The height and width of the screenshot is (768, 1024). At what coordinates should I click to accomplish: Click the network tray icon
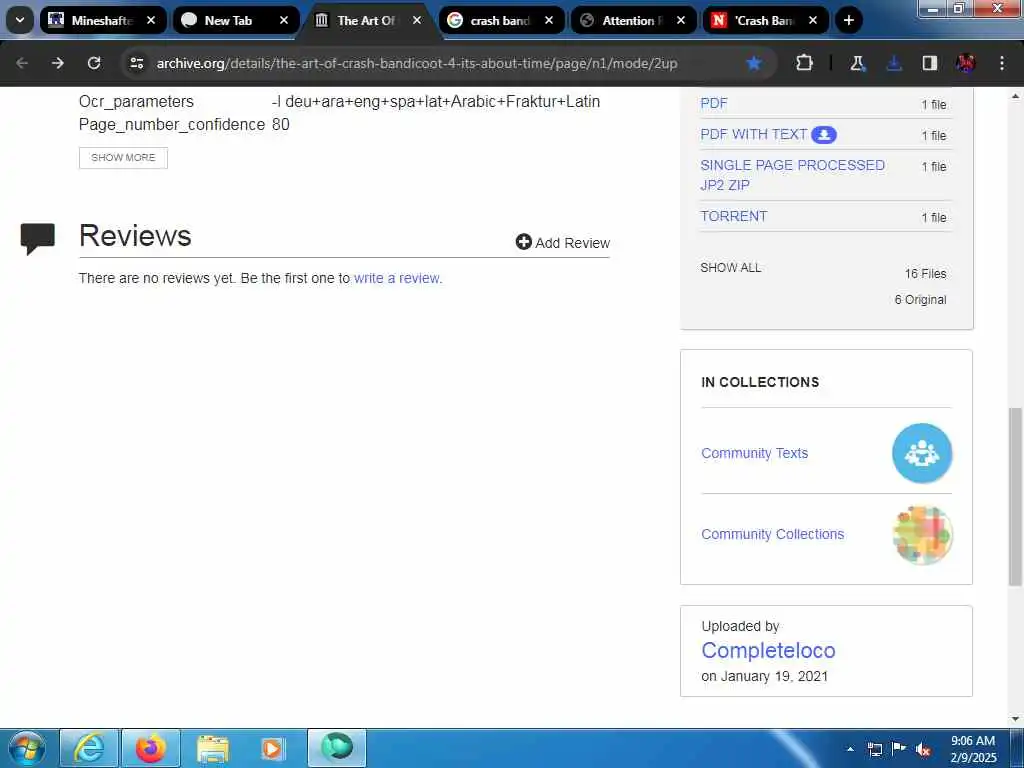(874, 749)
